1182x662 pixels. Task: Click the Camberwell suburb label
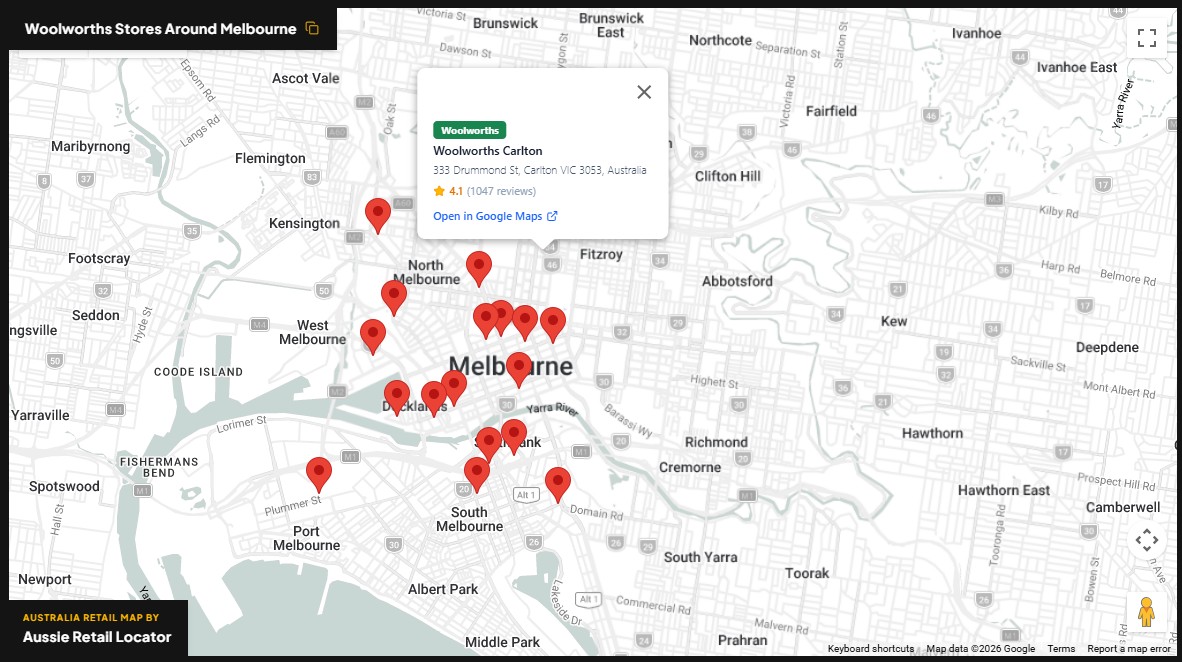[1123, 507]
